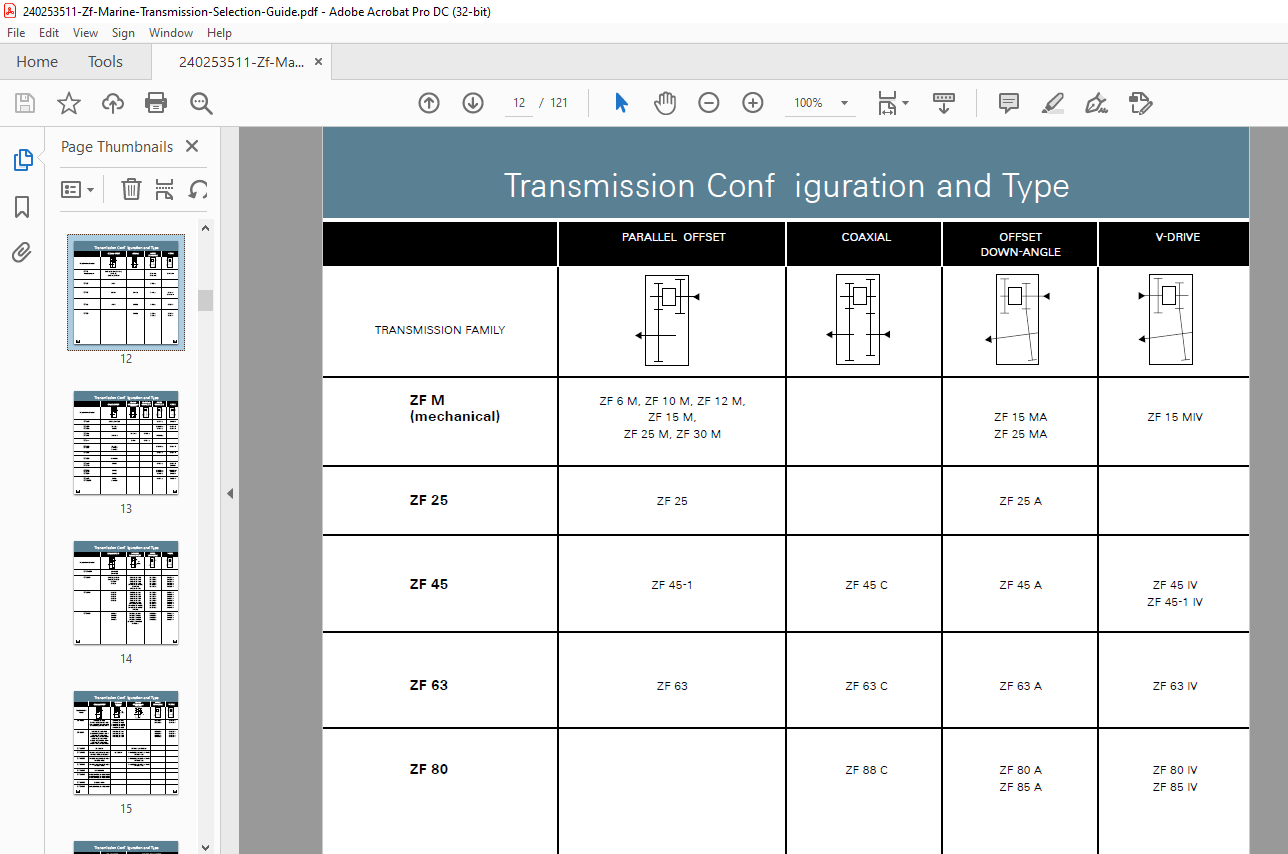Click the stamp tool icon
The height and width of the screenshot is (854, 1288).
(x=1141, y=103)
